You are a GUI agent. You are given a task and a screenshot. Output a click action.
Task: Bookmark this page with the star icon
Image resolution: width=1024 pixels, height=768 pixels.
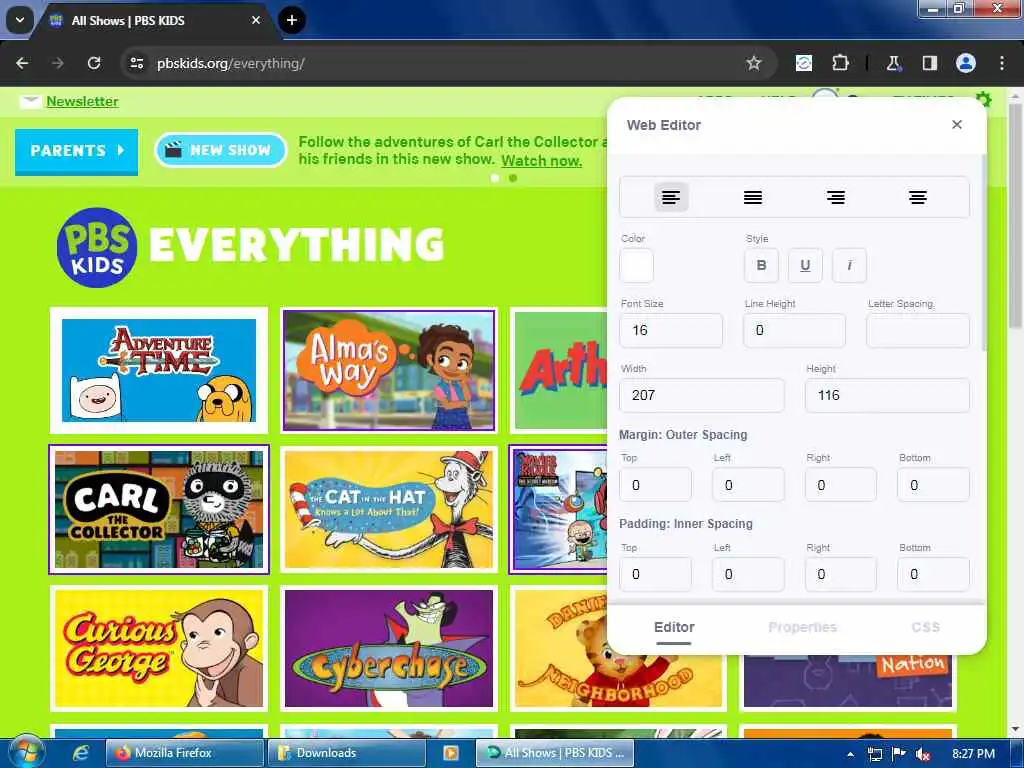click(x=754, y=63)
